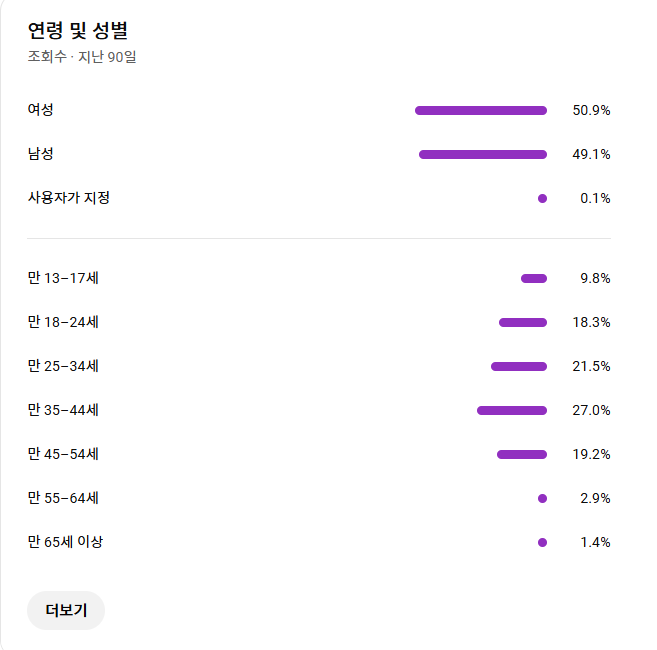Click the 만 65세 이상 purple dot

click(x=542, y=542)
